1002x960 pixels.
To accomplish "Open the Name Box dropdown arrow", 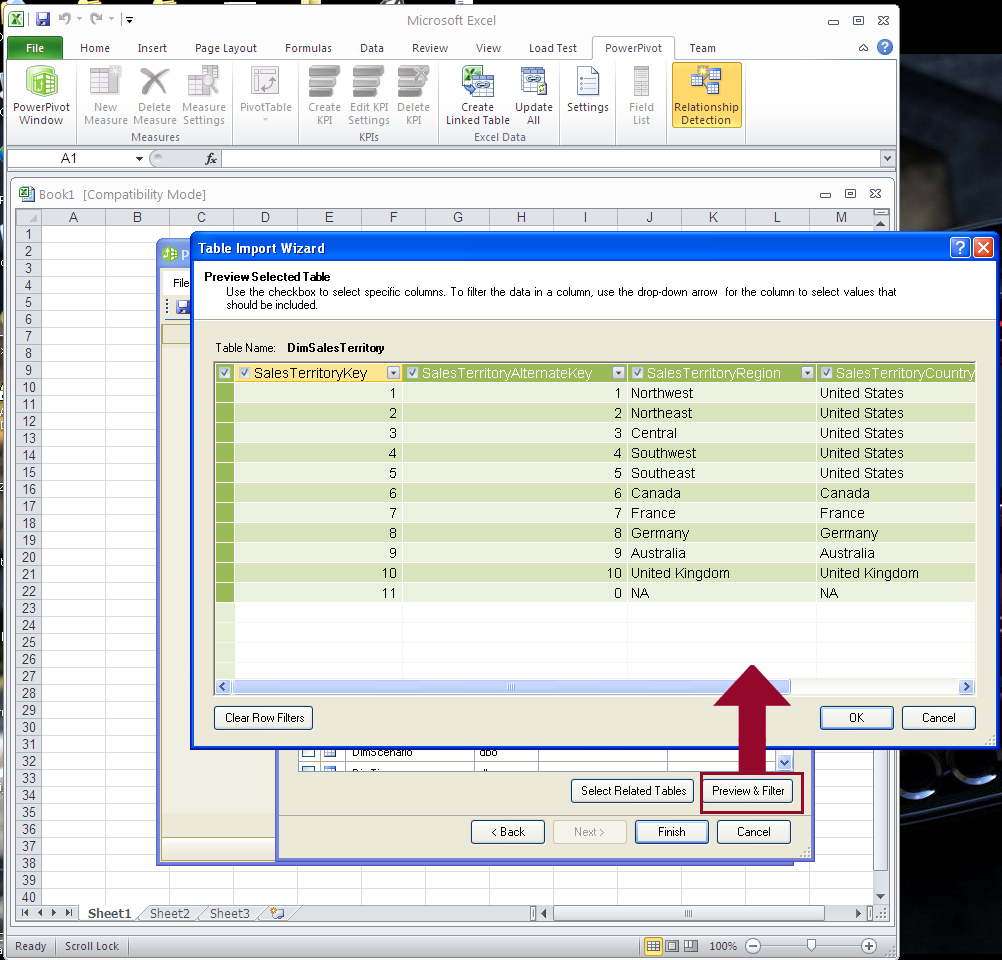I will click(x=139, y=159).
